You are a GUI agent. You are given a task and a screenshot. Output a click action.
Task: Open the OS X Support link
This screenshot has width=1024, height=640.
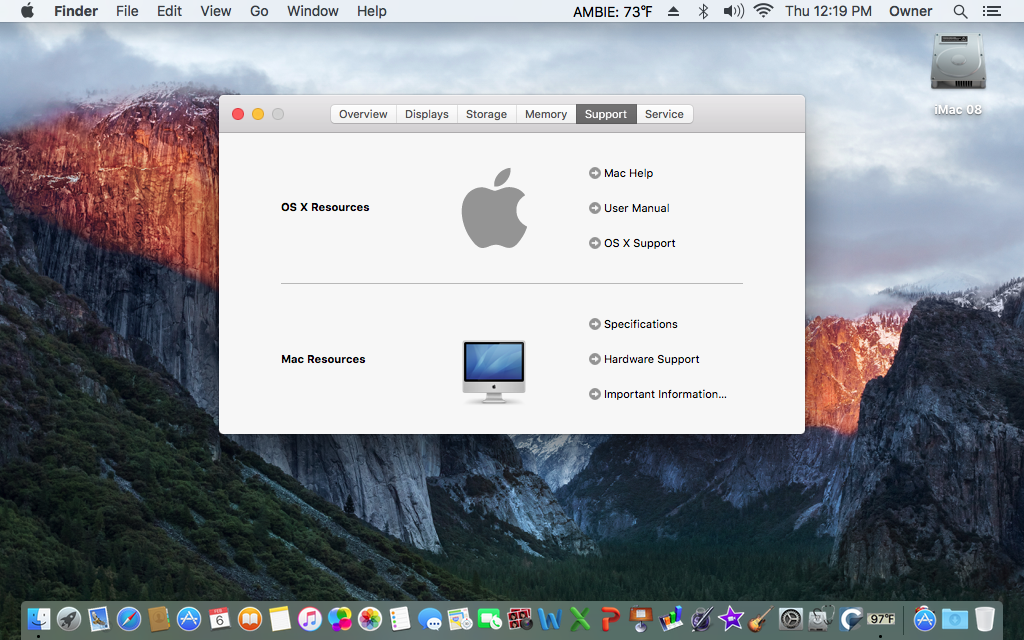click(632, 243)
